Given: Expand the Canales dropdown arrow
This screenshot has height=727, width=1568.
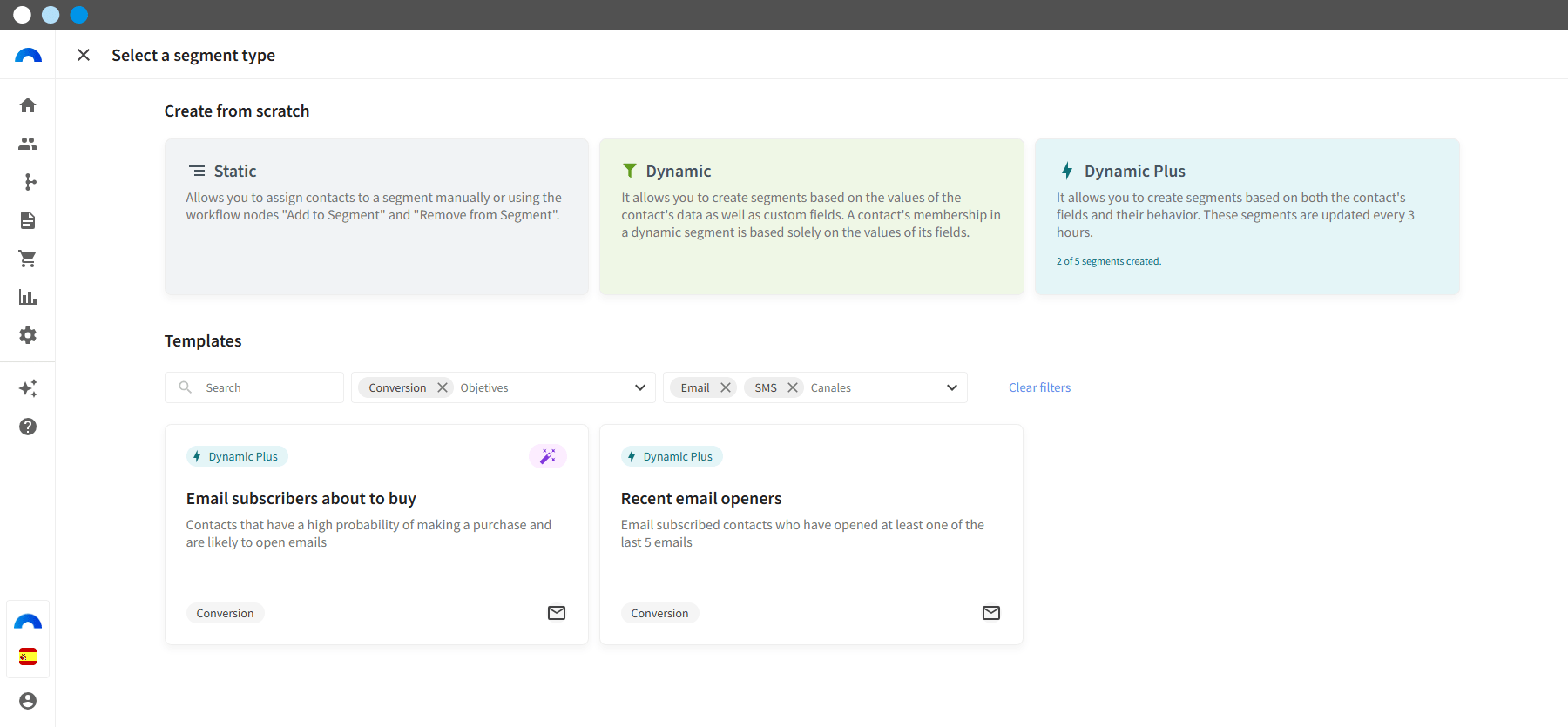Looking at the screenshot, I should coord(952,387).
